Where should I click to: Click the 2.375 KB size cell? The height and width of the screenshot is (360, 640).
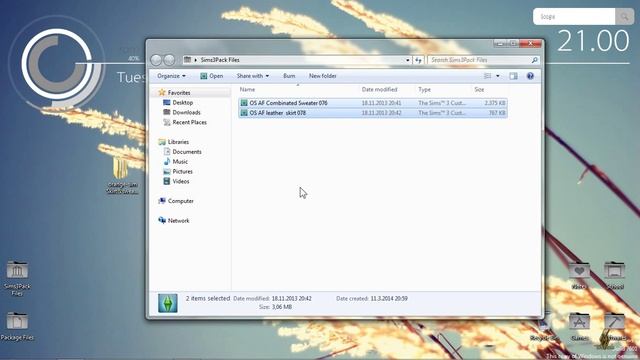click(495, 103)
